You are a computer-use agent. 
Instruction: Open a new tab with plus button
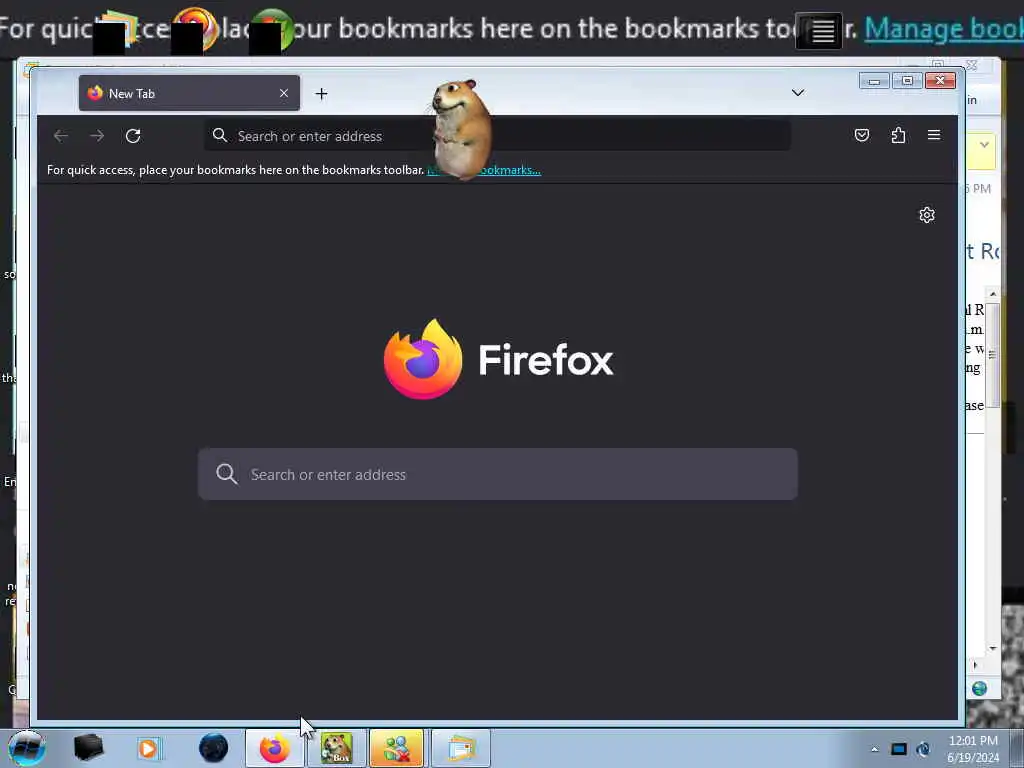tap(321, 94)
